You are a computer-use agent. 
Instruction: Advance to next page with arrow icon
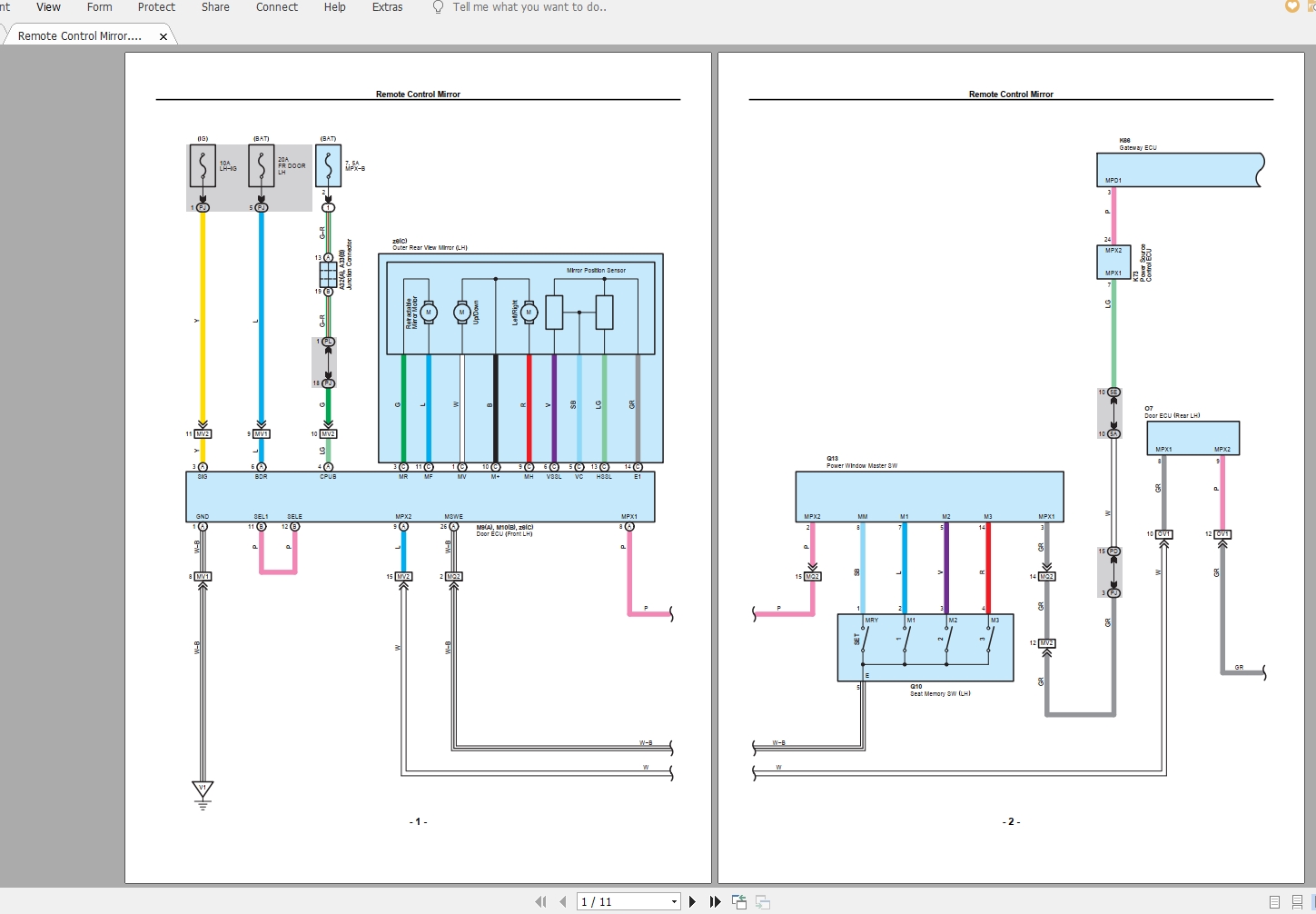692,901
